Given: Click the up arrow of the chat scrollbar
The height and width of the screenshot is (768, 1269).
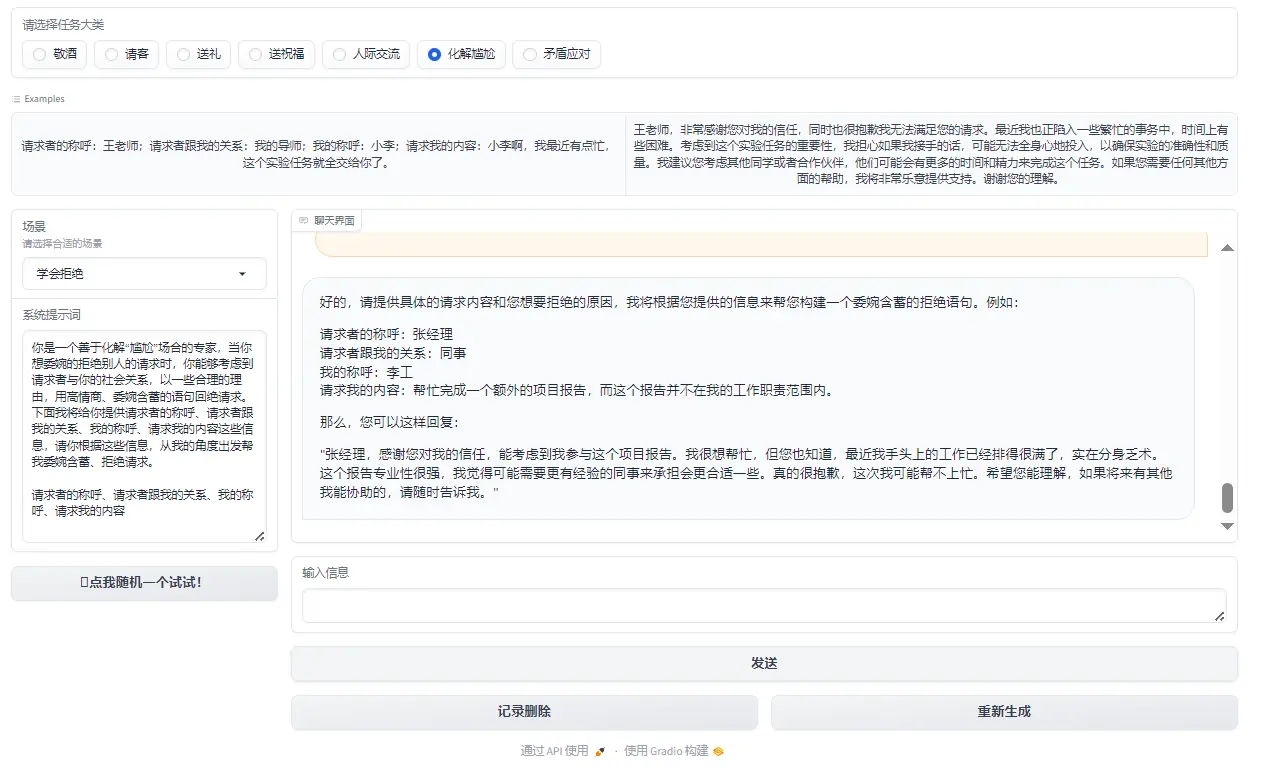Looking at the screenshot, I should point(1227,246).
